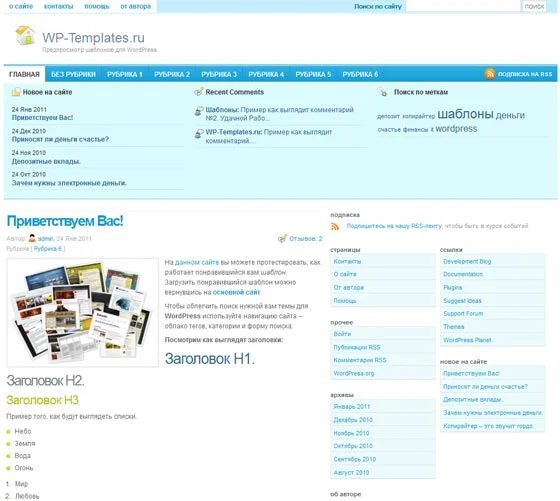
Task: Open the от автора top link
Action: 136,6
